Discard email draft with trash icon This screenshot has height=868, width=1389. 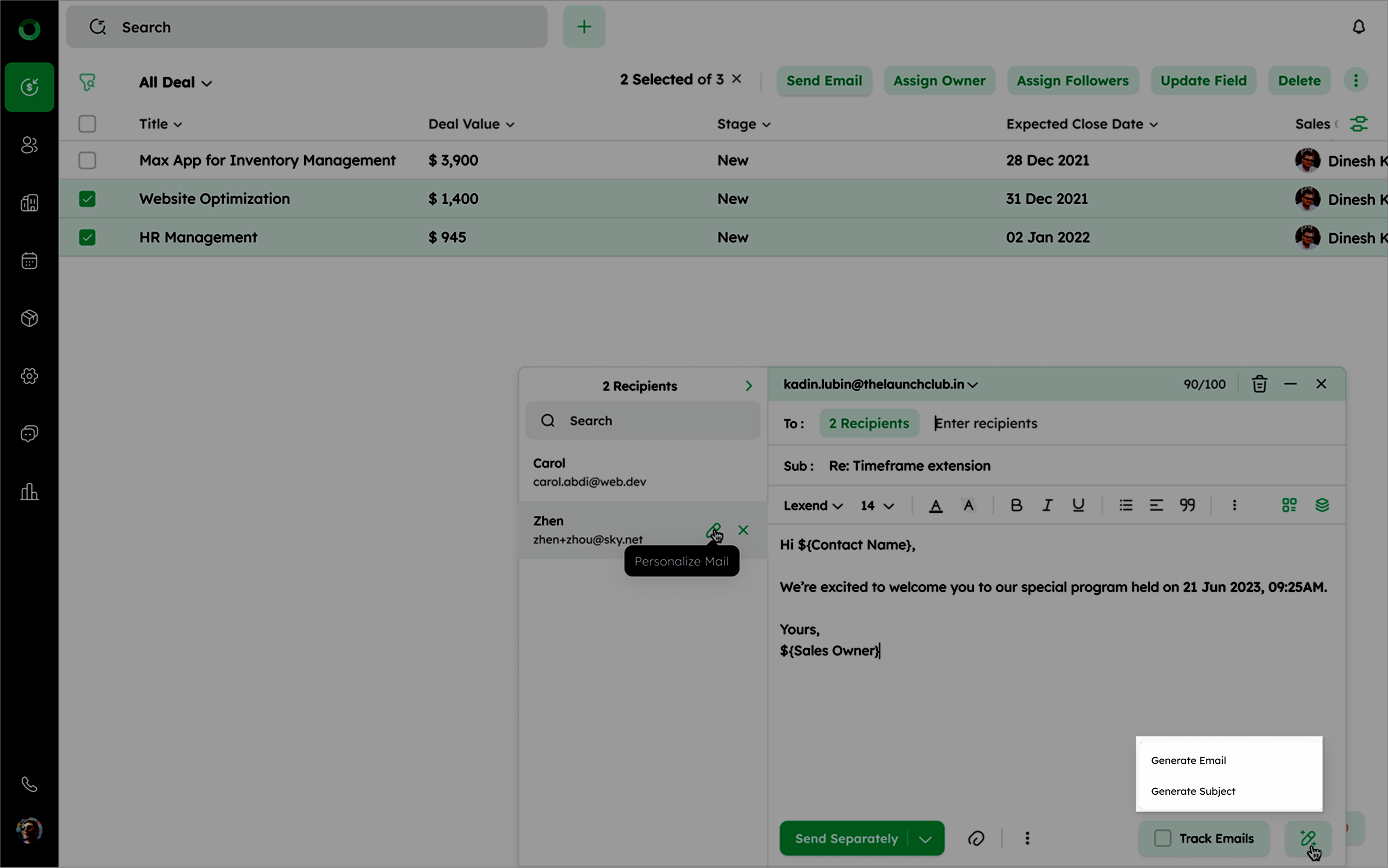(1259, 384)
